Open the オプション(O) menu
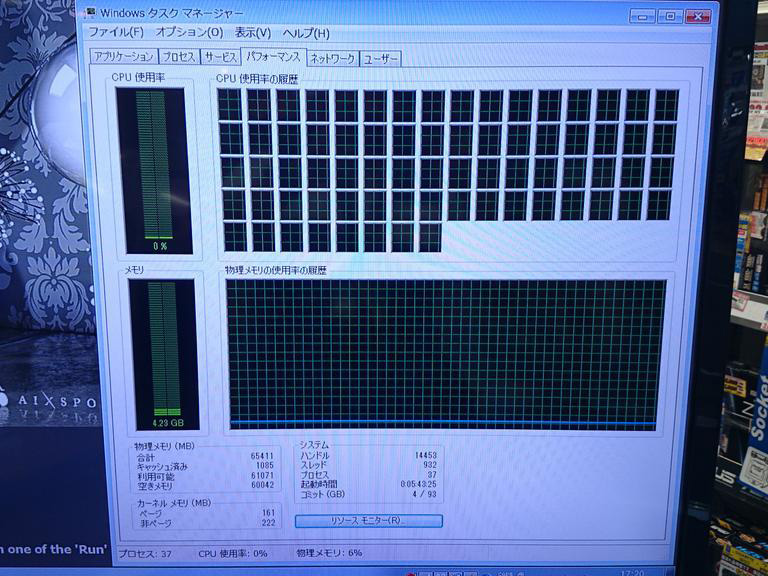Screen dimensions: 768x576 189,33
